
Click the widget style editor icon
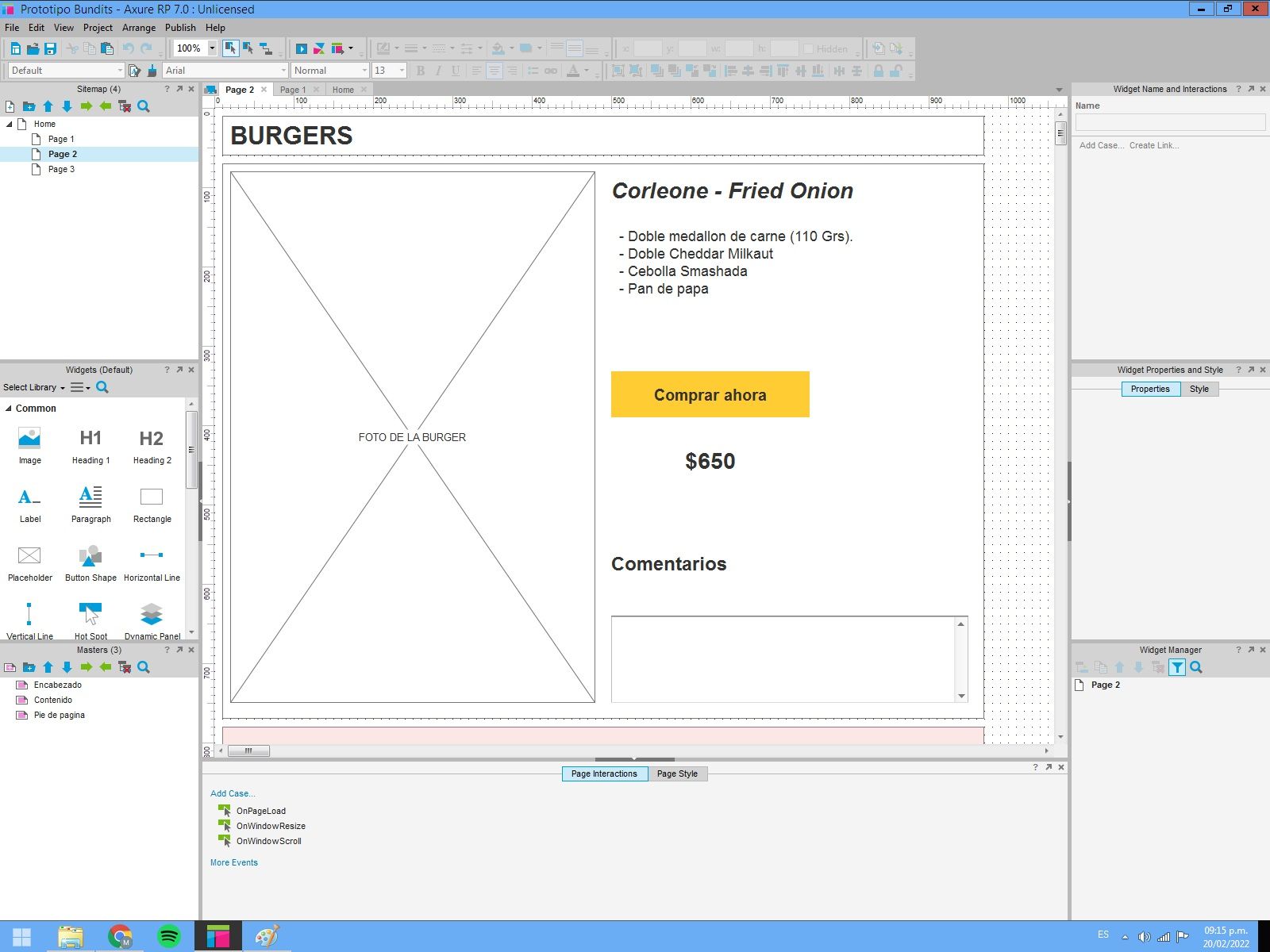(135, 71)
